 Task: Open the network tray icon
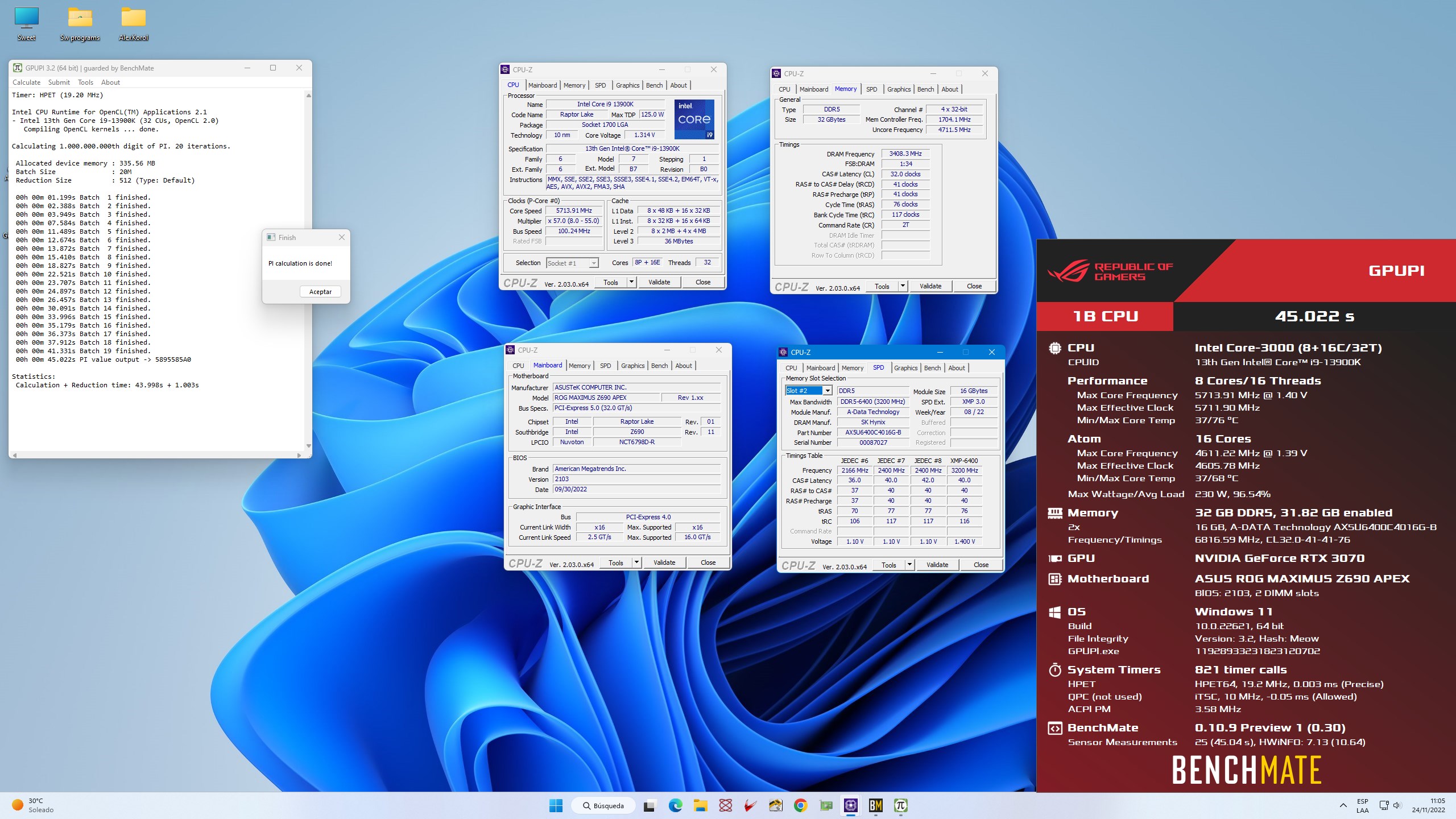pos(1384,805)
